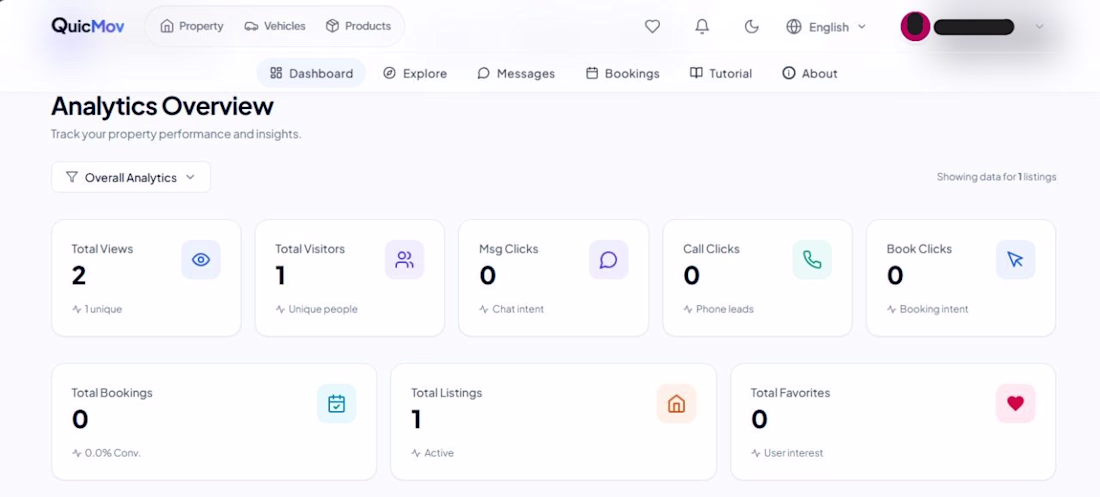Click the 'Total Bookings' label
Image resolution: width=1100 pixels, height=497 pixels.
click(x=112, y=392)
